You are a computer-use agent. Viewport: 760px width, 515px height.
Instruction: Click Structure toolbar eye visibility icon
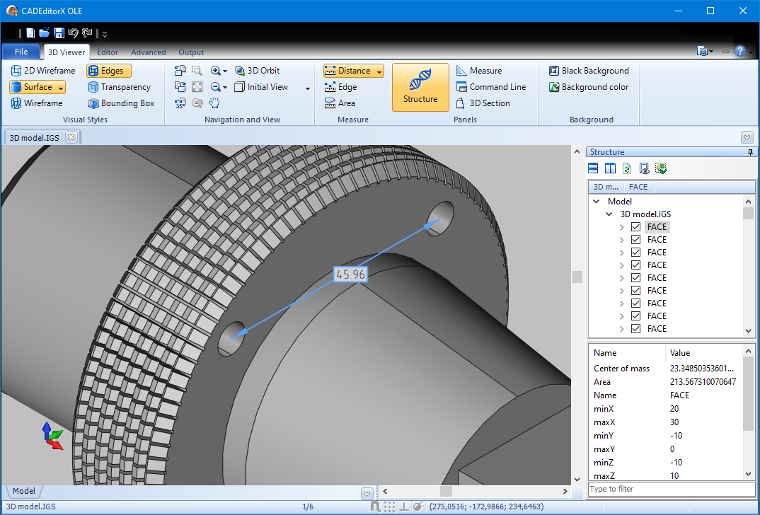[x=644, y=168]
